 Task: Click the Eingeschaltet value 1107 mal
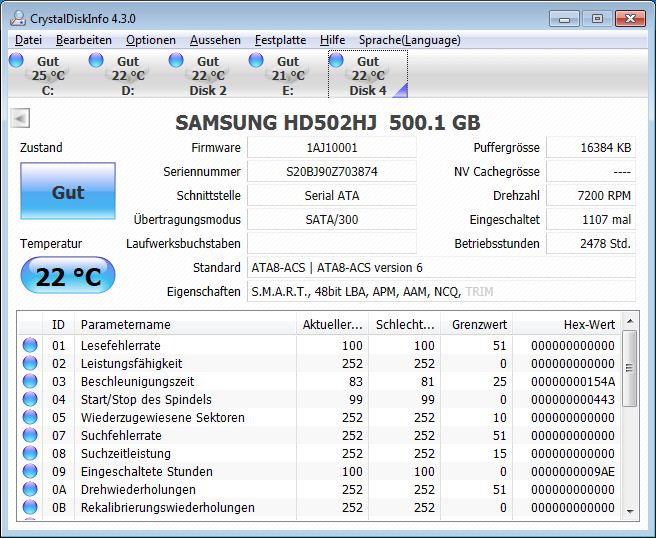point(591,220)
